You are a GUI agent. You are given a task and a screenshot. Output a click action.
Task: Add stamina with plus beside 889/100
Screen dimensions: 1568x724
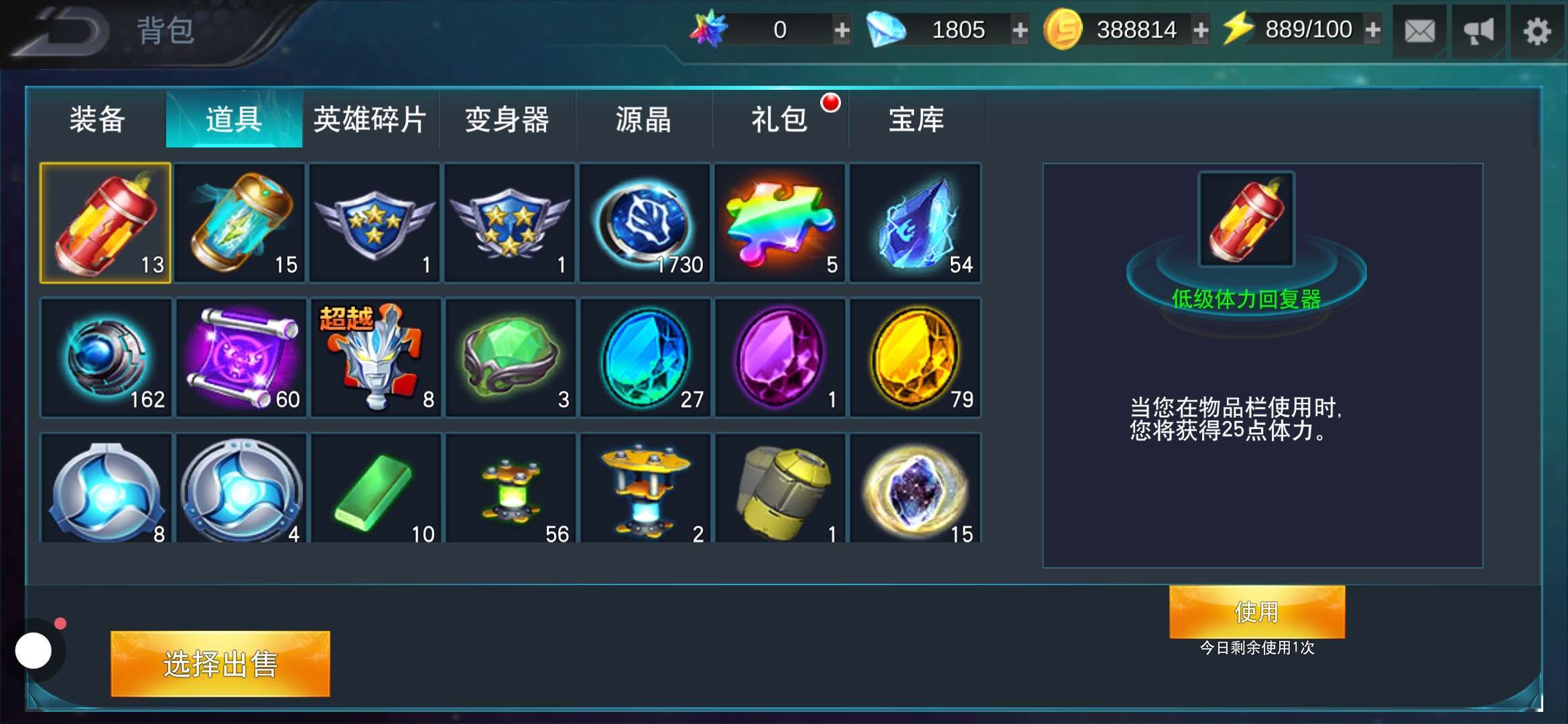pyautogui.click(x=1372, y=30)
